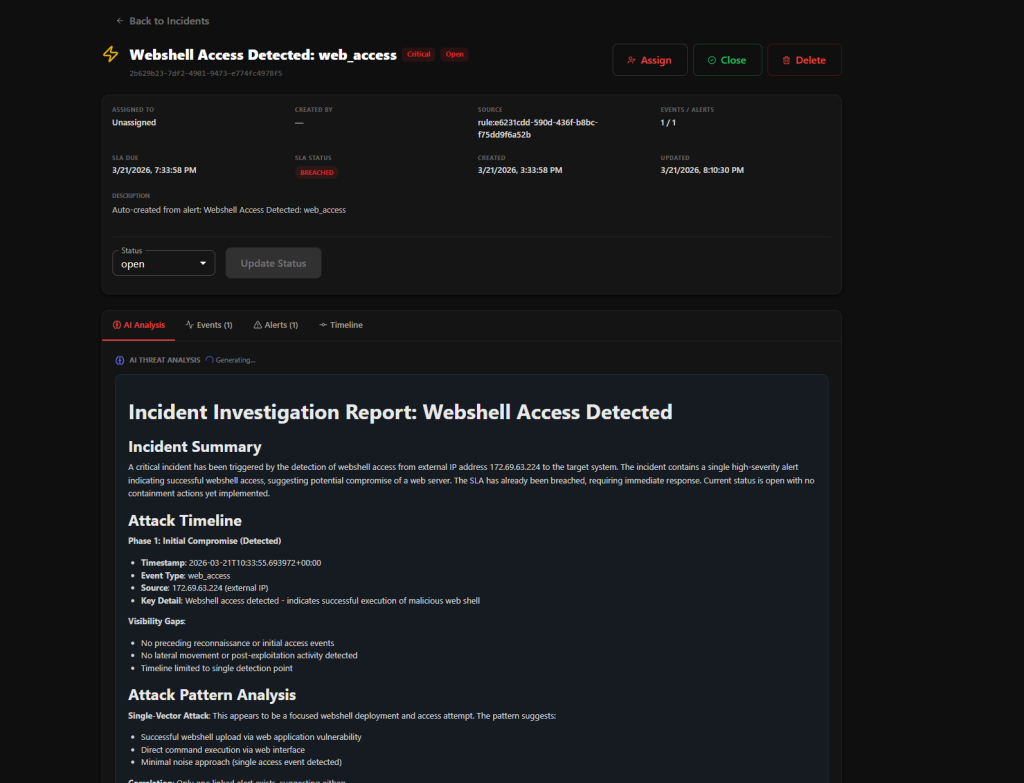Assign the incident with the Assign button

pos(649,60)
